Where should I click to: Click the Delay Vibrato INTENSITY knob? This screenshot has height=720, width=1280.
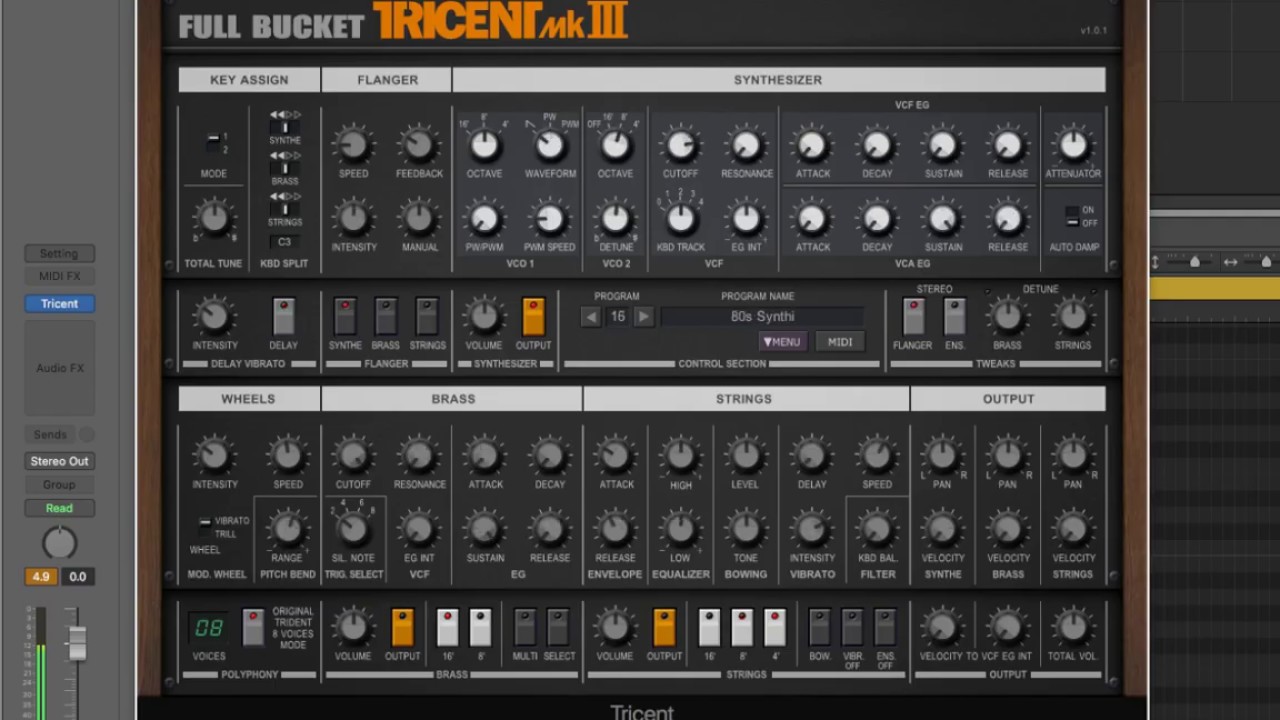[x=213, y=316]
